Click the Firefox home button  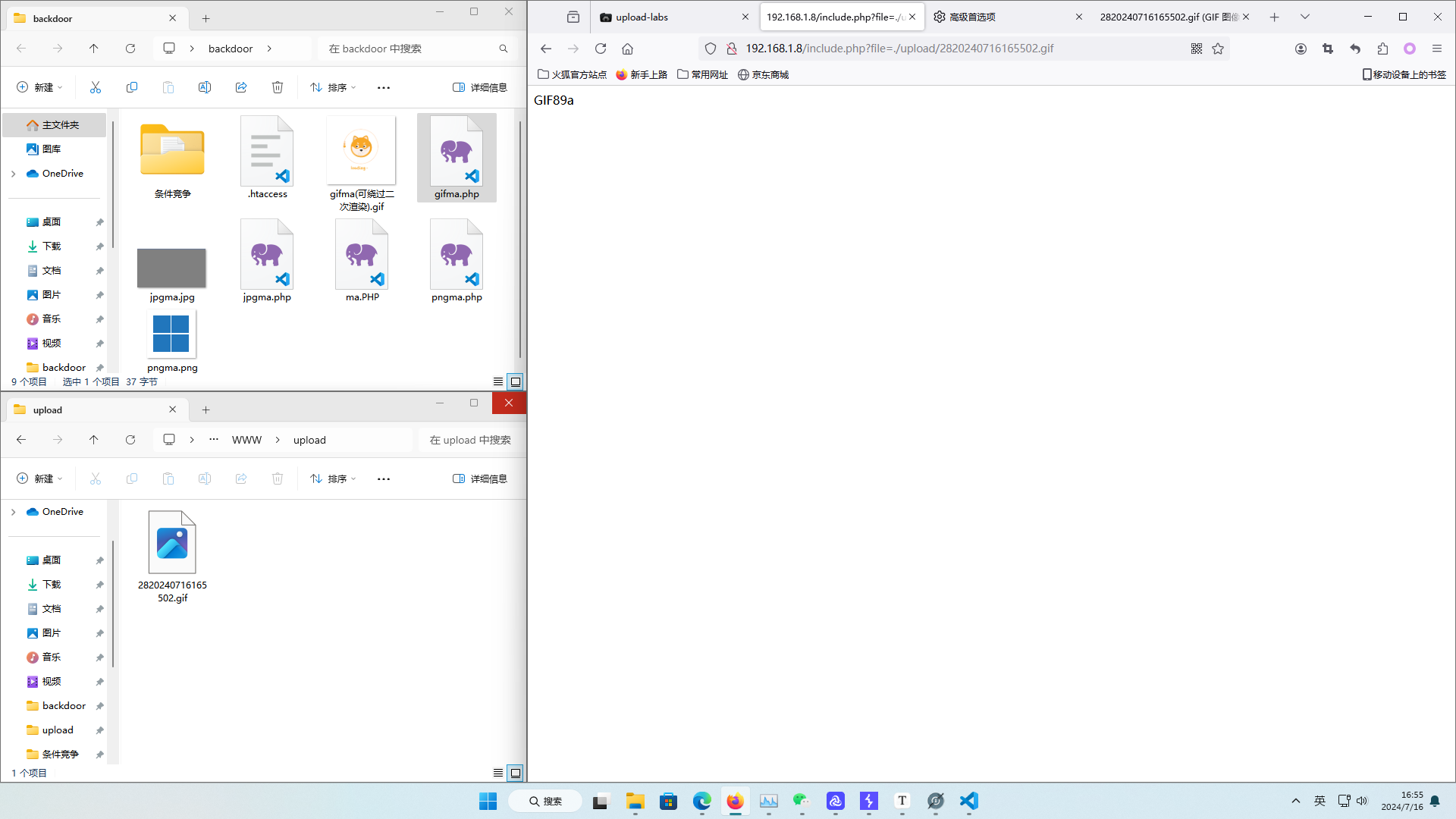[627, 49]
